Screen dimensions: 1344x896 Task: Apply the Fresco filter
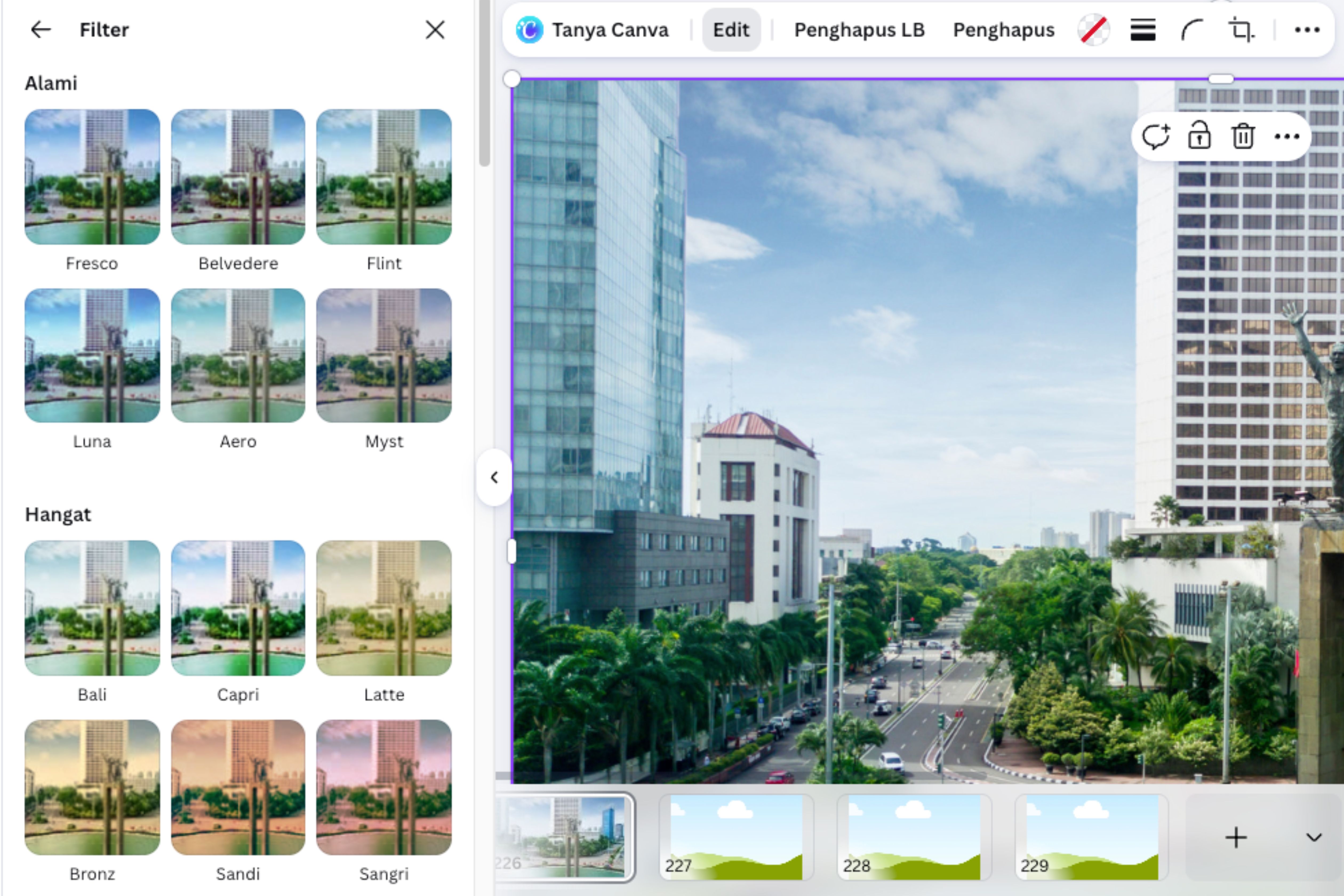tap(92, 177)
